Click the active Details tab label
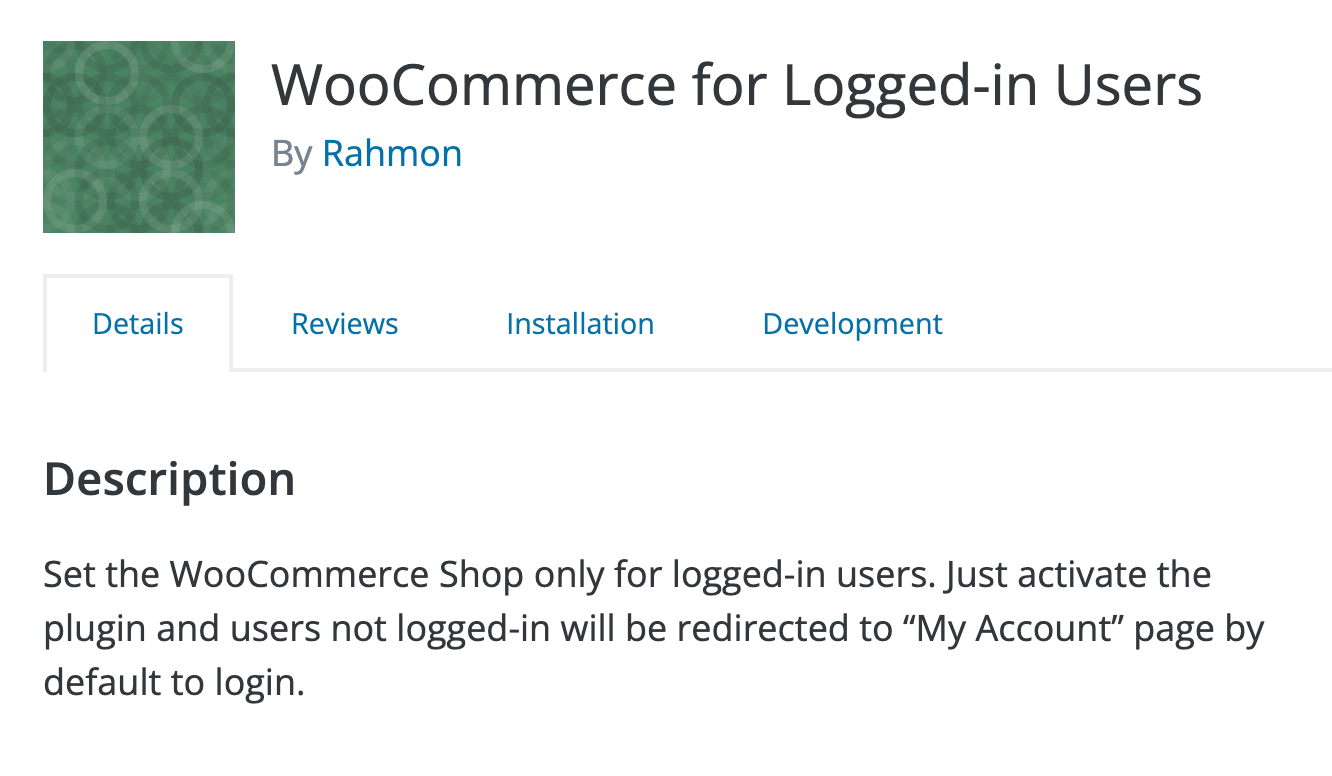 (x=137, y=323)
